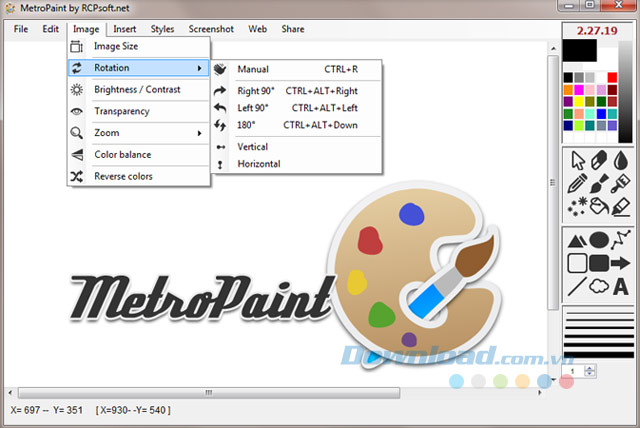Open the Styles menu
This screenshot has width=640, height=428.
click(162, 29)
